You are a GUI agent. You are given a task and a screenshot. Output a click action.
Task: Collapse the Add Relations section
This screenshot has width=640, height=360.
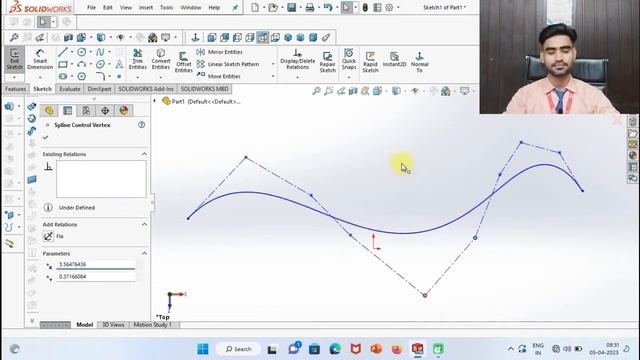point(144,224)
